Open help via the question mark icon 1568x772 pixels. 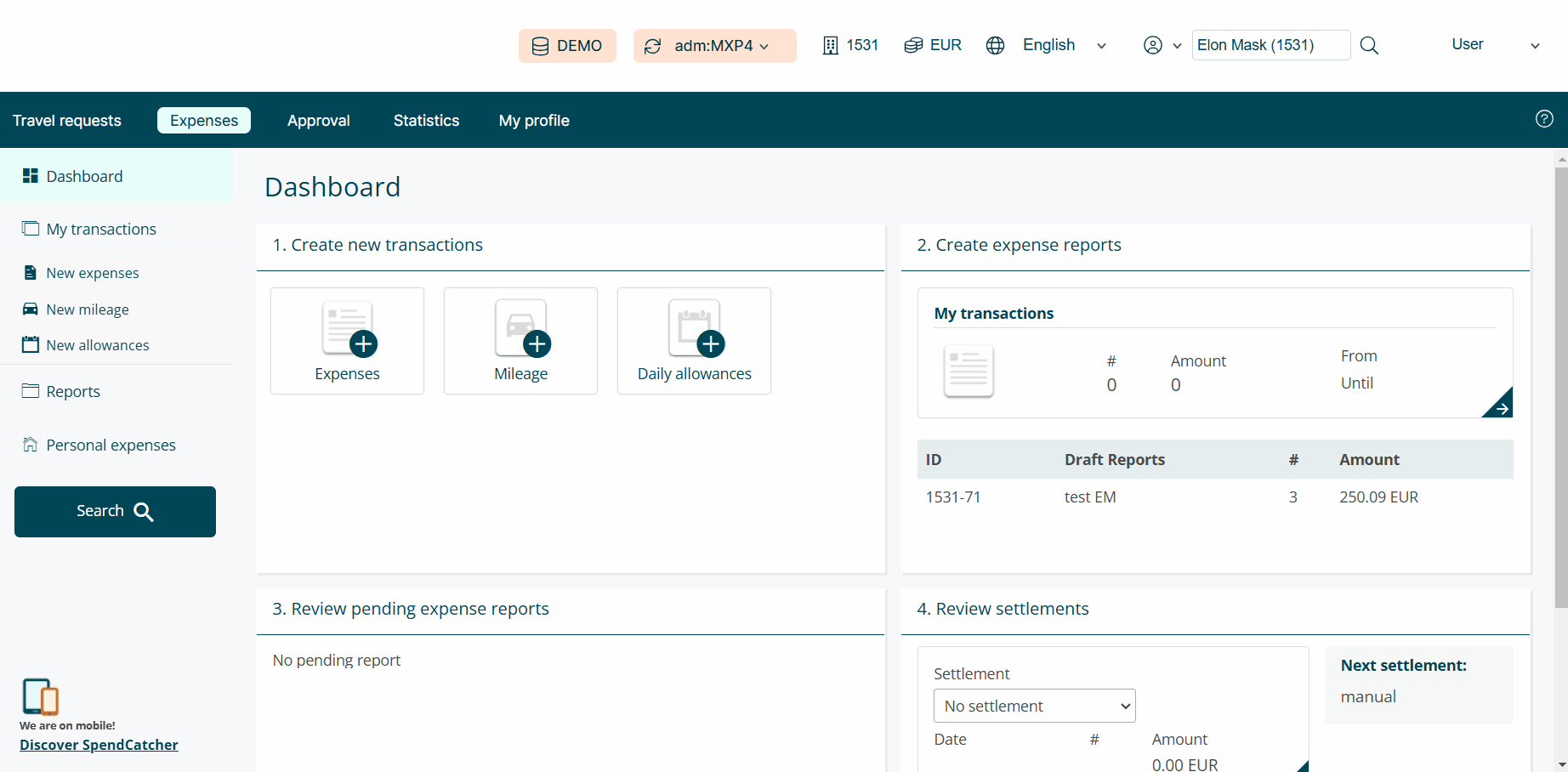click(x=1544, y=119)
